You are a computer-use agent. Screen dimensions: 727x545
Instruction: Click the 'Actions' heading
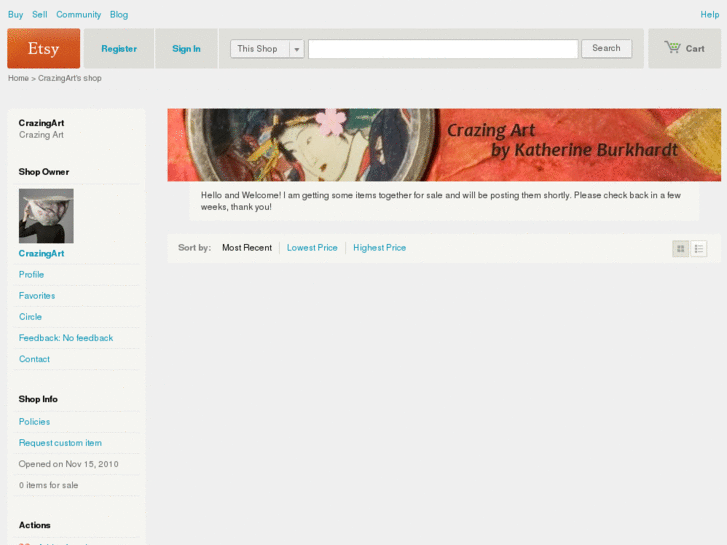[x=34, y=525]
